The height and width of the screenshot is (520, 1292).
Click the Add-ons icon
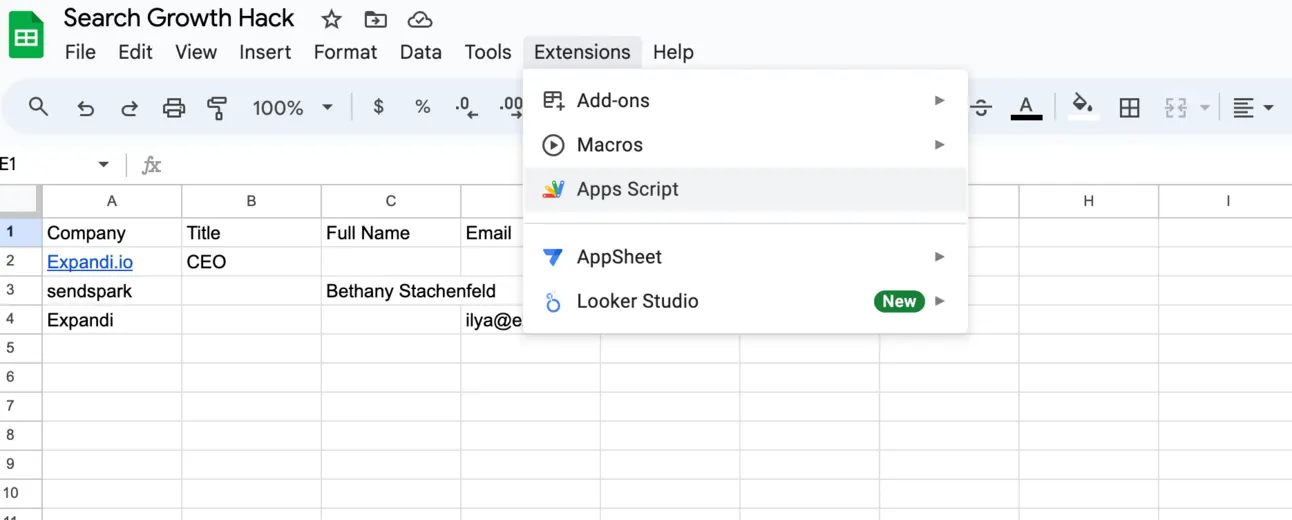pos(553,100)
